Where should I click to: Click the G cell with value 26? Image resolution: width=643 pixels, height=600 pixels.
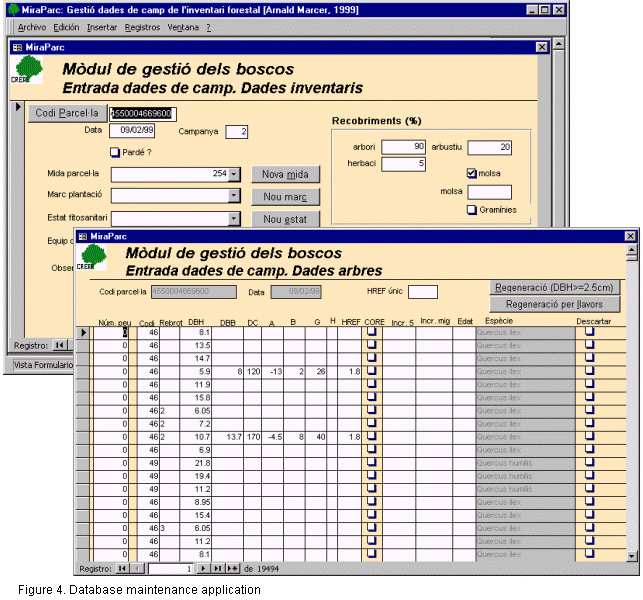tap(316, 371)
